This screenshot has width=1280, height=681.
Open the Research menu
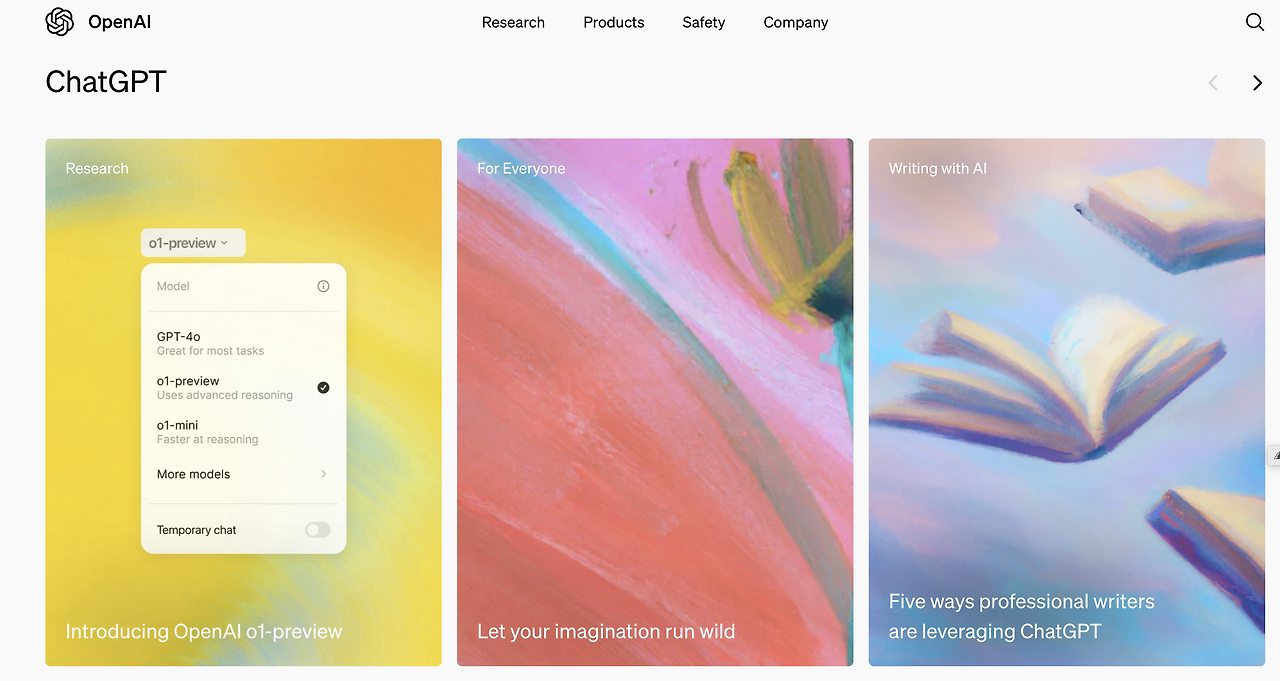[x=513, y=22]
